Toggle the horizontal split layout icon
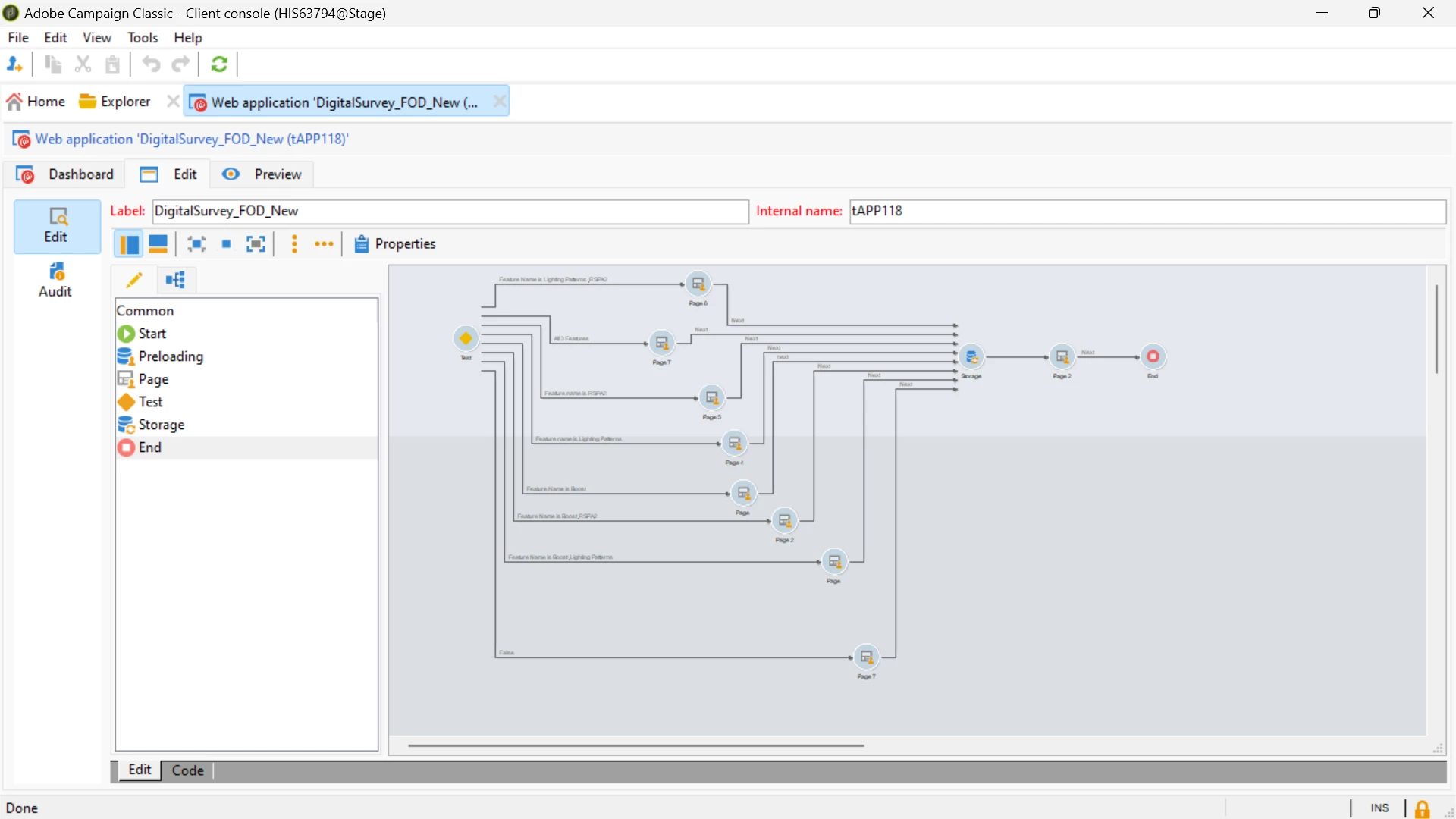The height and width of the screenshot is (819, 1456). pos(158,243)
